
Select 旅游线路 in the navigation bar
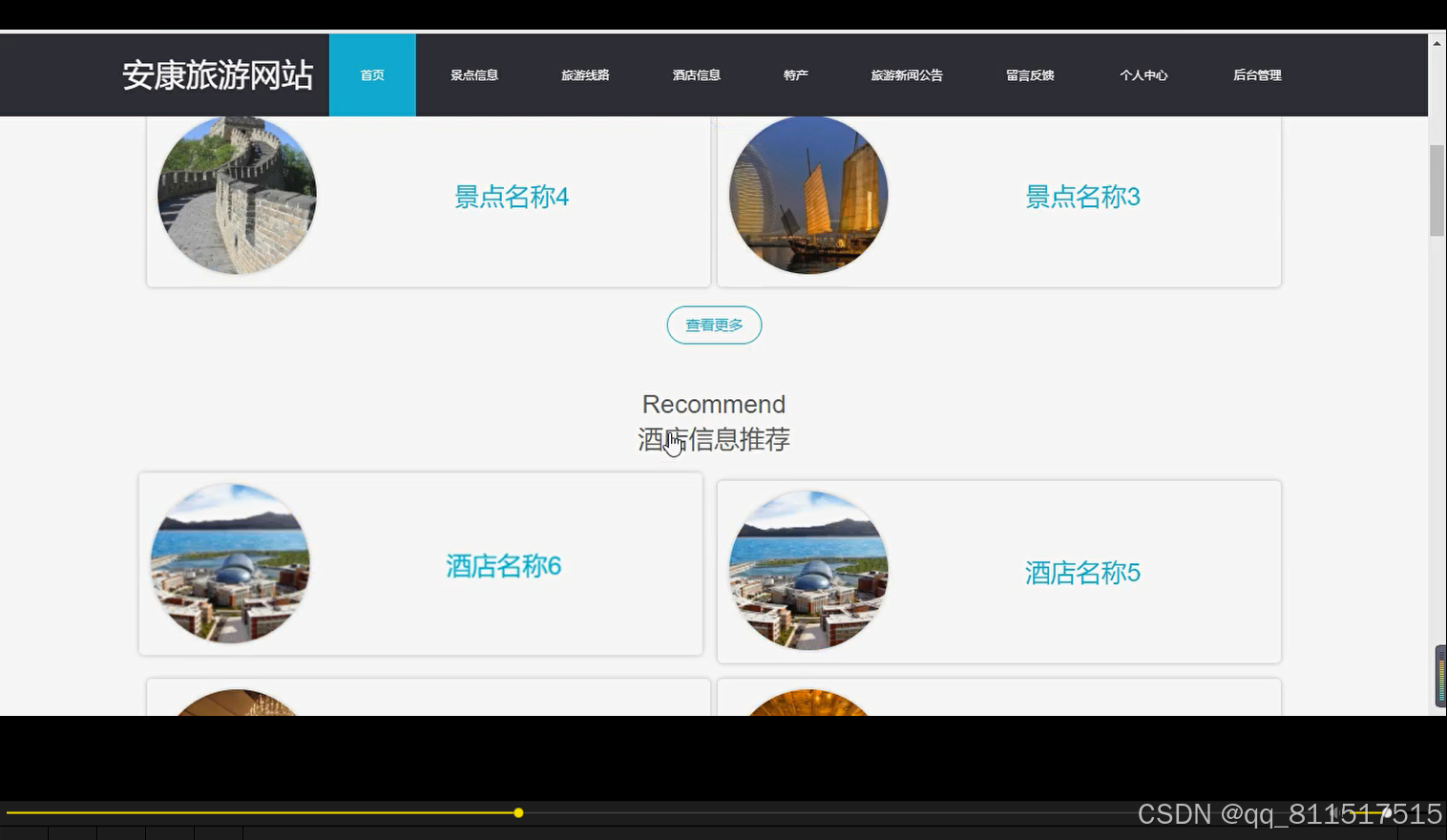pos(585,74)
